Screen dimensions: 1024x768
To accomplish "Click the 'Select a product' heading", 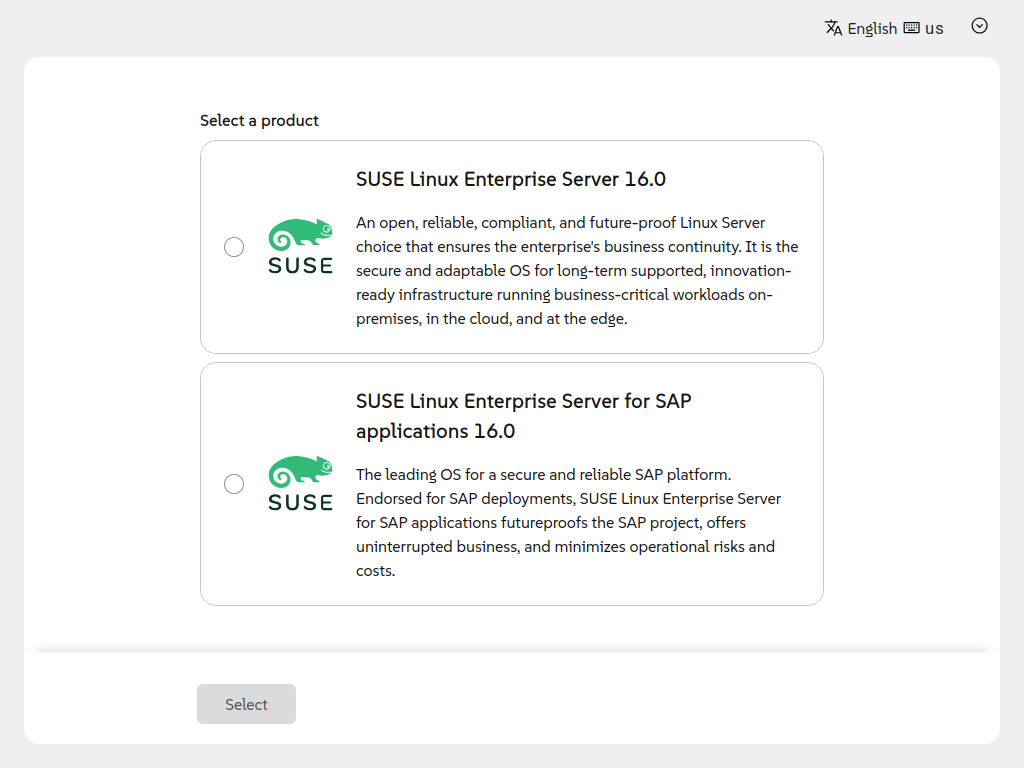I will coord(259,120).
